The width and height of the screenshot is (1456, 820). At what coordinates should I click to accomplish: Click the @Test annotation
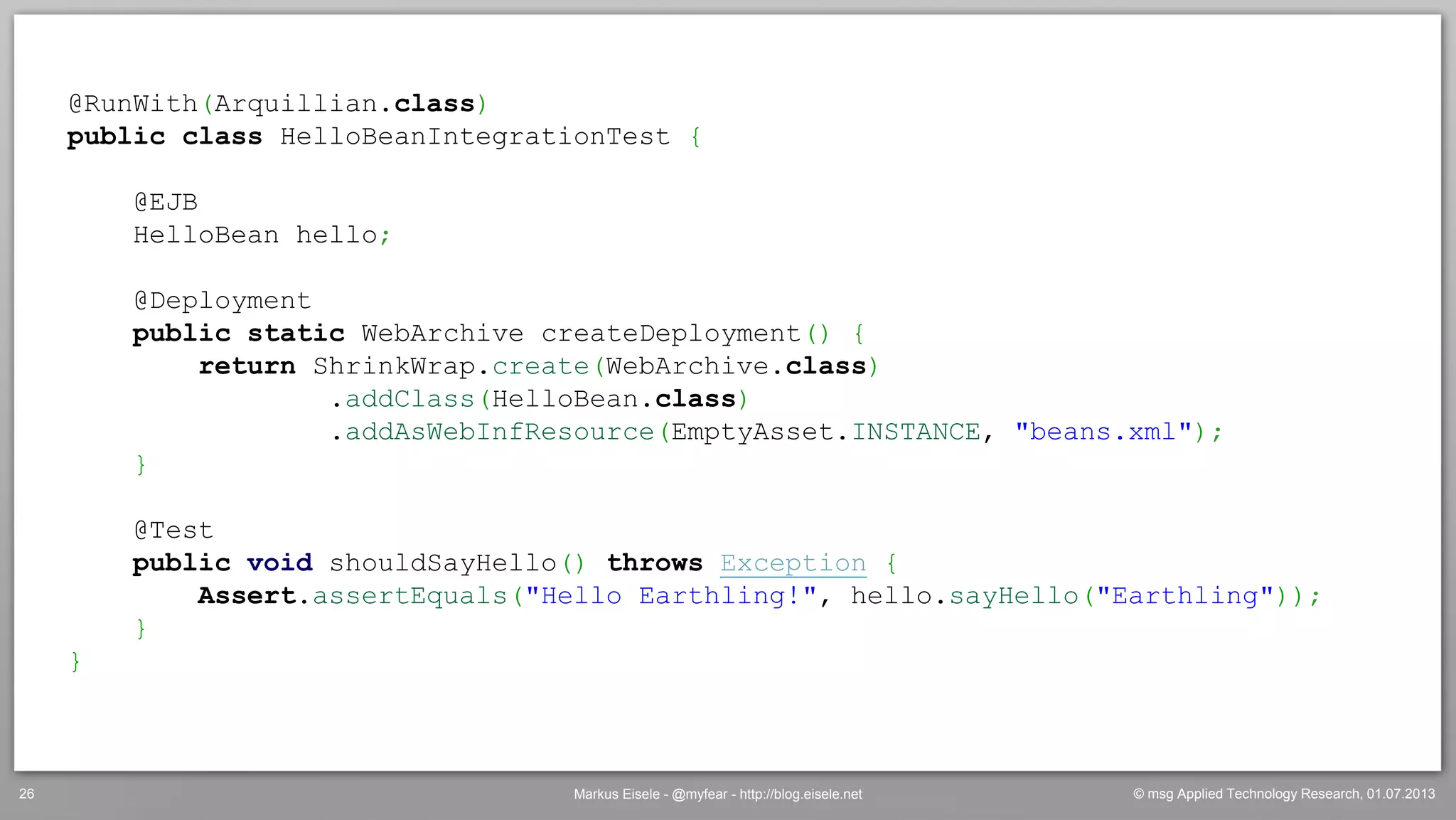pyautogui.click(x=173, y=531)
